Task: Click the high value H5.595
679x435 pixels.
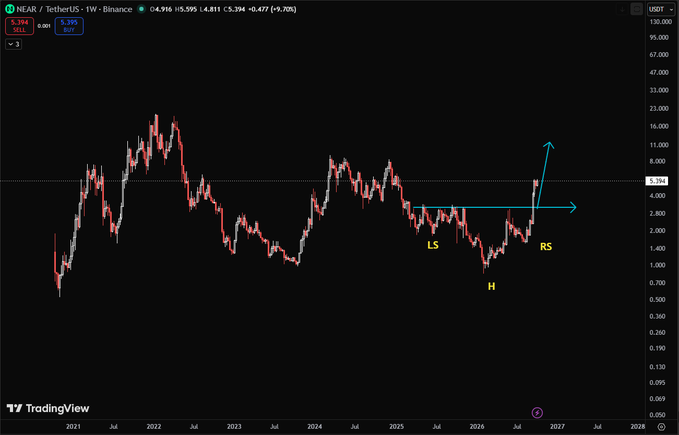Action: (x=186, y=9)
